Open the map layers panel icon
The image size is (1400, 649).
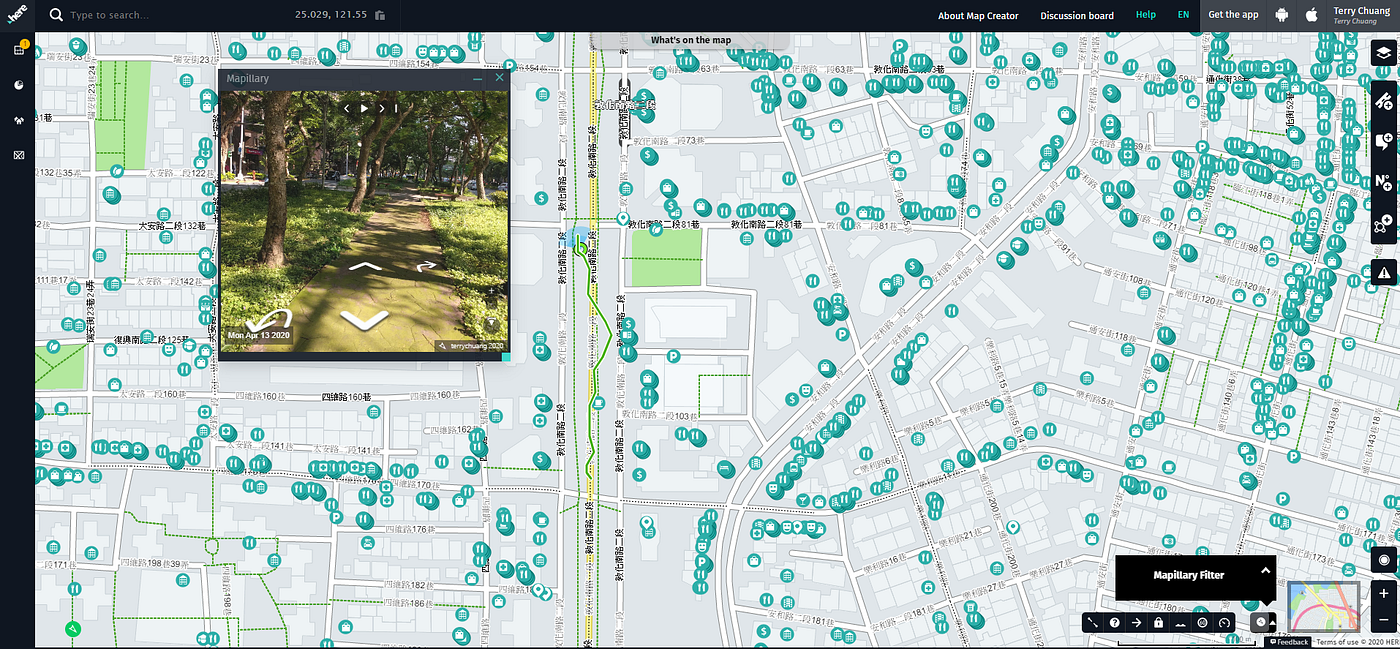(1384, 54)
